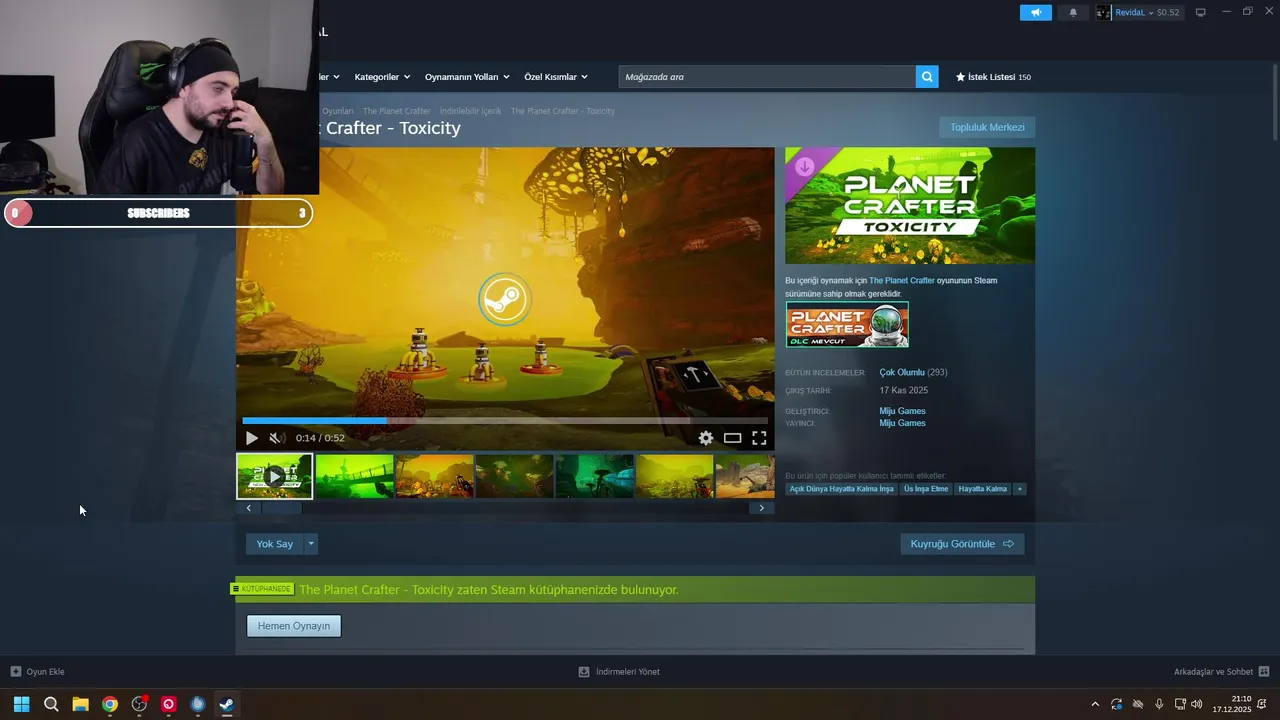Open OBS Studio from taskbar
This screenshot has width=1280, height=720.
click(139, 704)
